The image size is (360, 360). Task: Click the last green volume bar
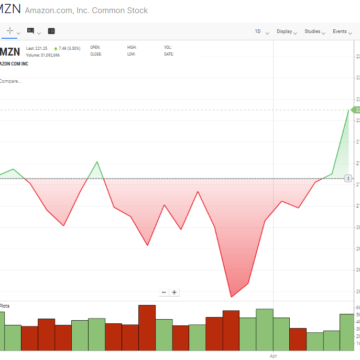[x=347, y=332]
